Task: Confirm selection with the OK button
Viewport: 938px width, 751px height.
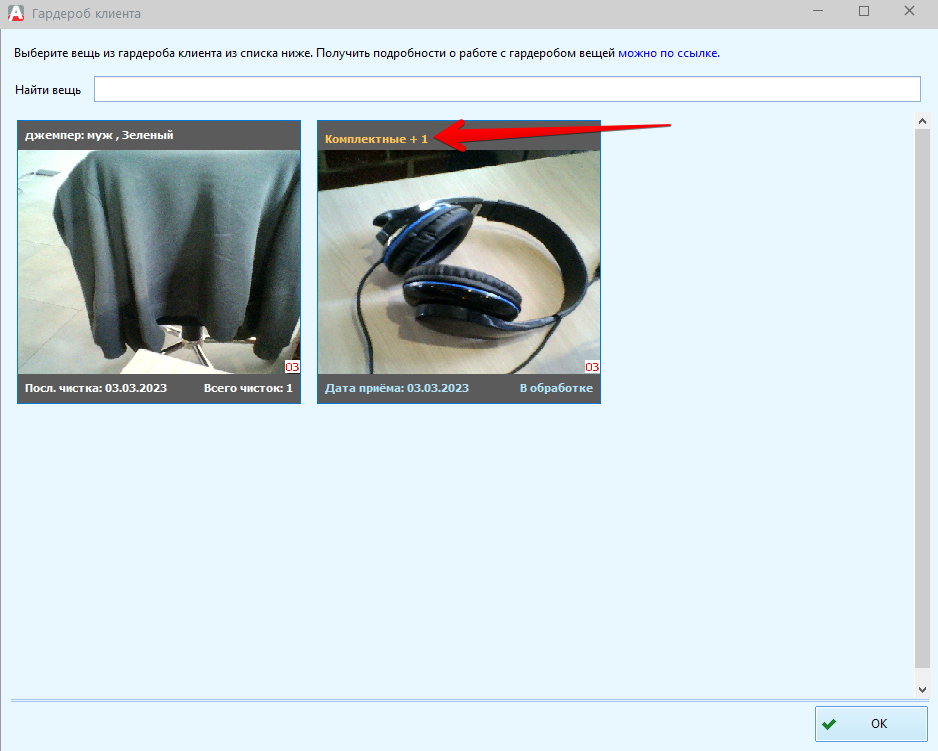Action: pyautogui.click(x=871, y=724)
